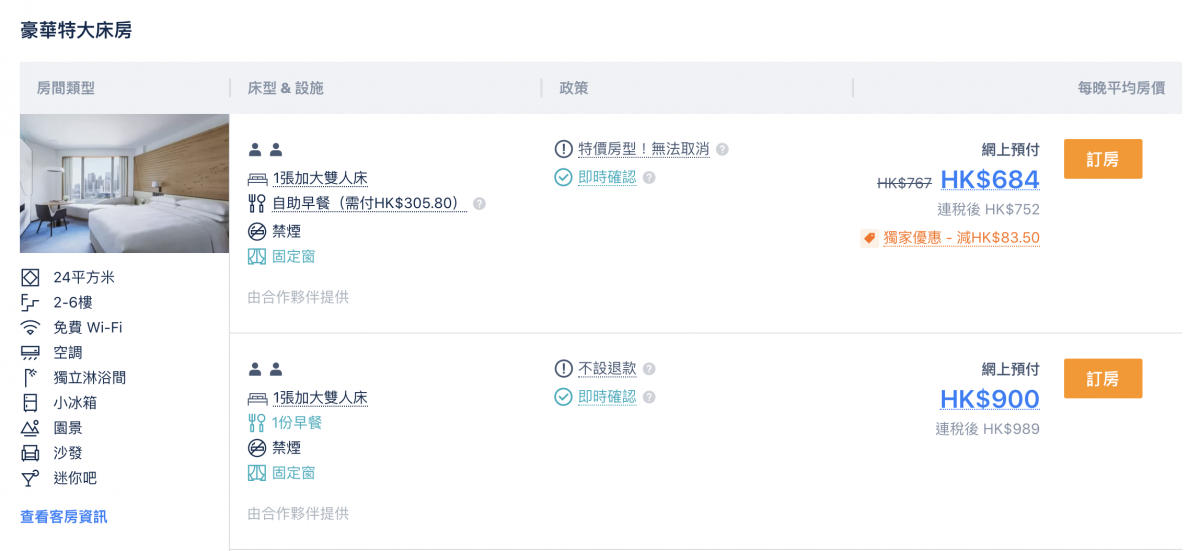
Task: Open the hotel room photo thumbnail
Action: pyautogui.click(x=124, y=183)
